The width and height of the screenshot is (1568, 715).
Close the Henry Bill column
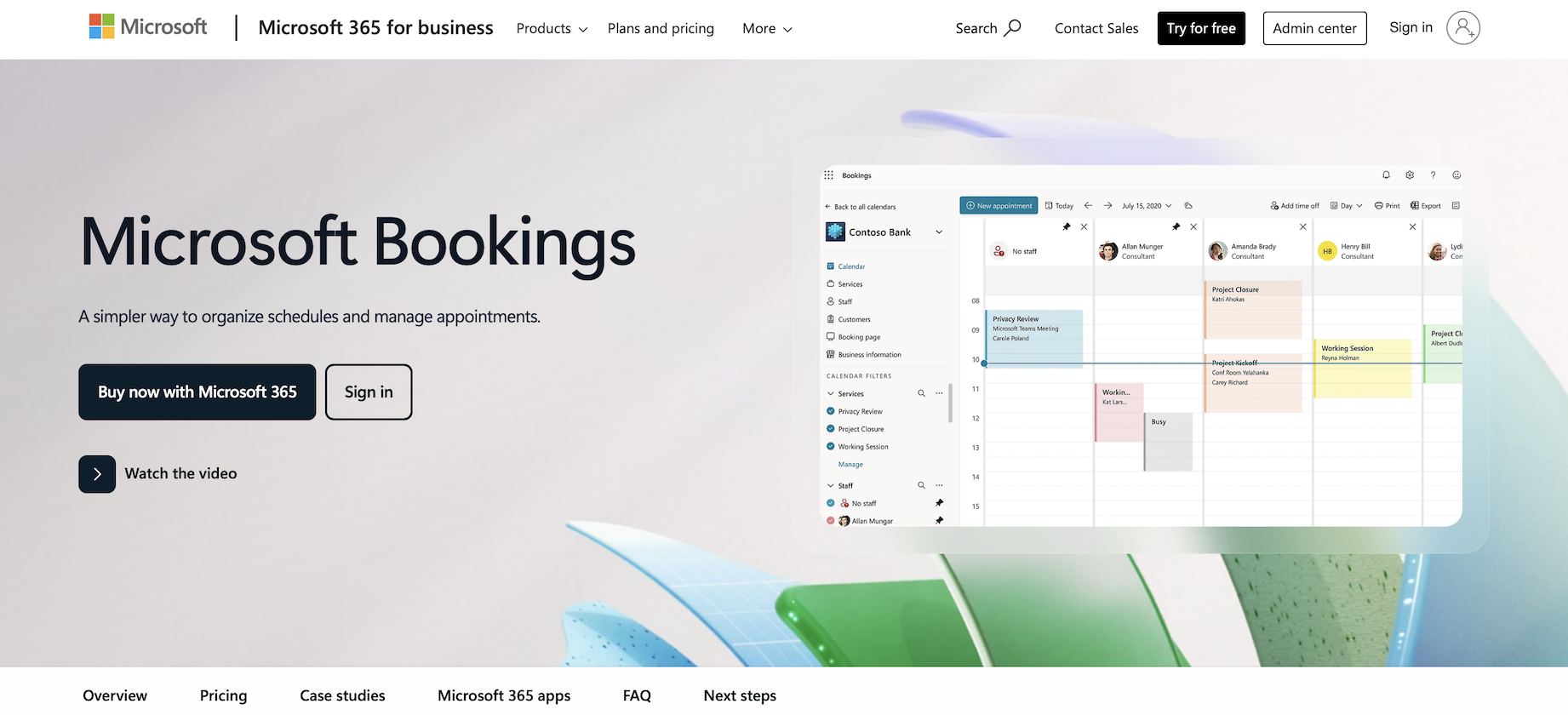(1412, 227)
